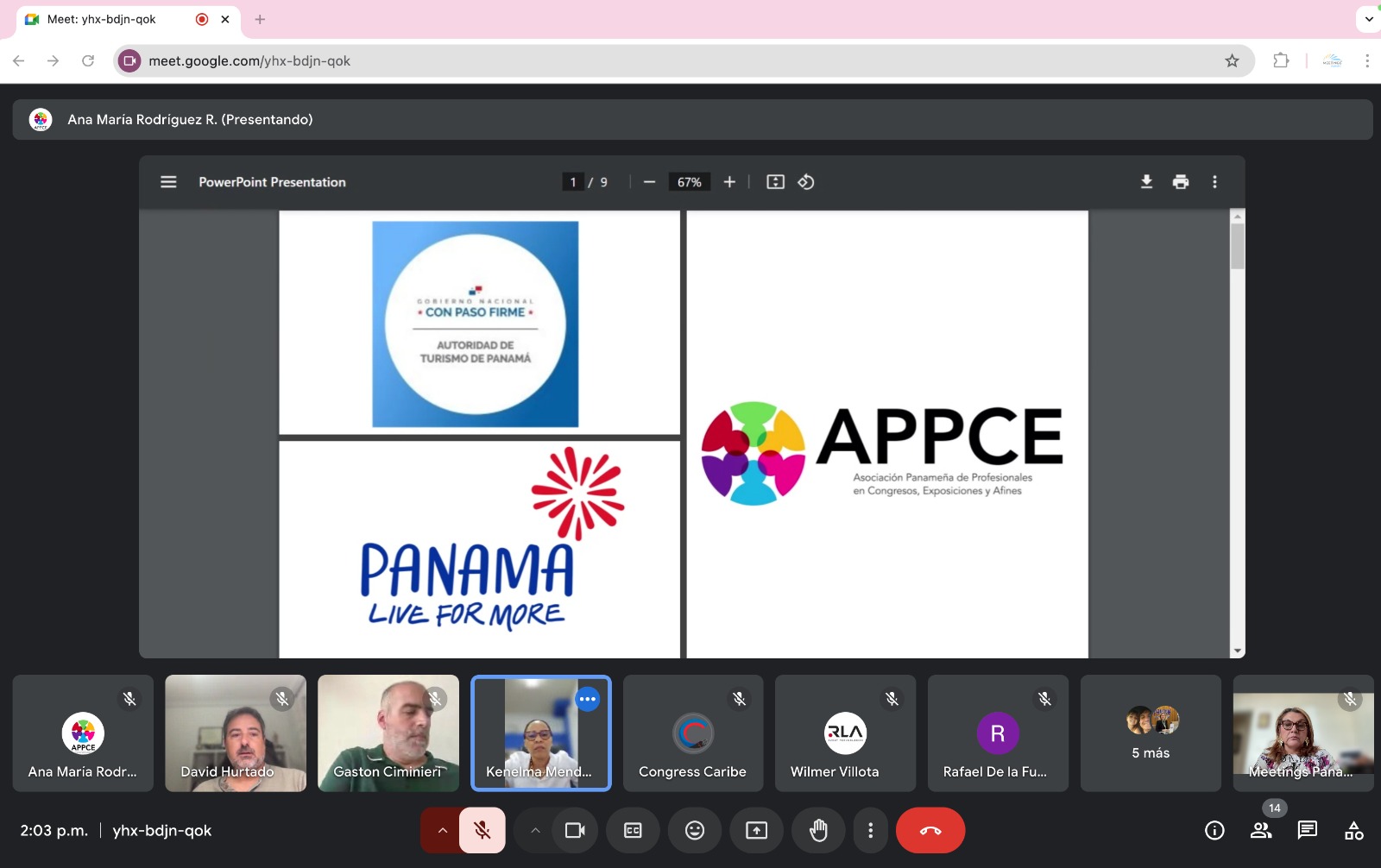
Task: Rotate the presentation counterclockwise
Action: coord(806,182)
